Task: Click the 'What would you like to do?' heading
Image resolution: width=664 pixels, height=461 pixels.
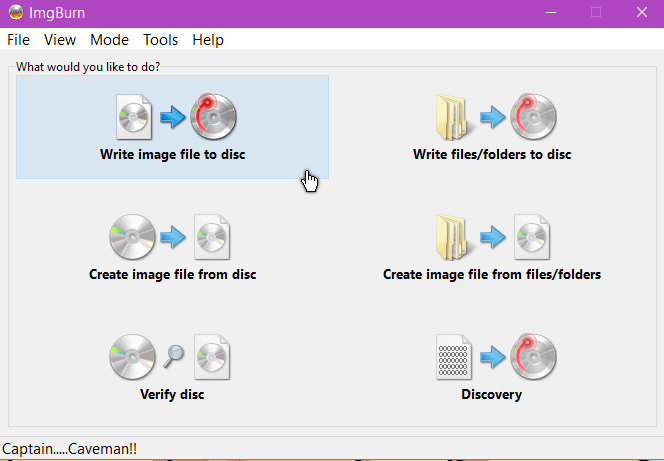Action: [88, 67]
